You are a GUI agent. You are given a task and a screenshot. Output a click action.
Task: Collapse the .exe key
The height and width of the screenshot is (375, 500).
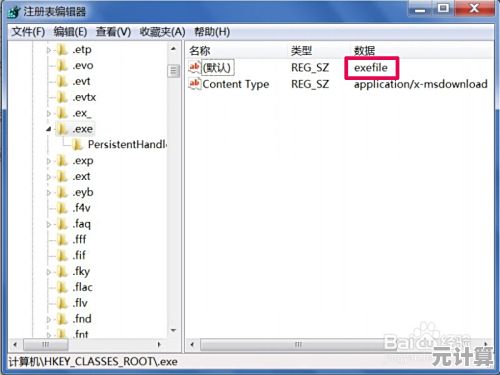49,129
